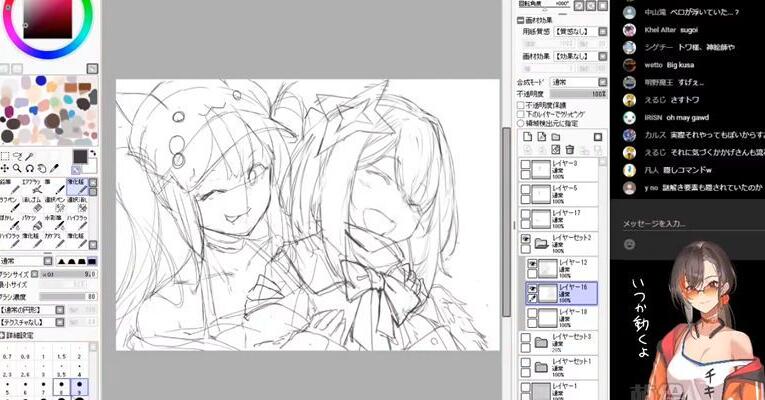Add layer mask icon in layer panel
This screenshot has width=765, height=400.
(598, 137)
